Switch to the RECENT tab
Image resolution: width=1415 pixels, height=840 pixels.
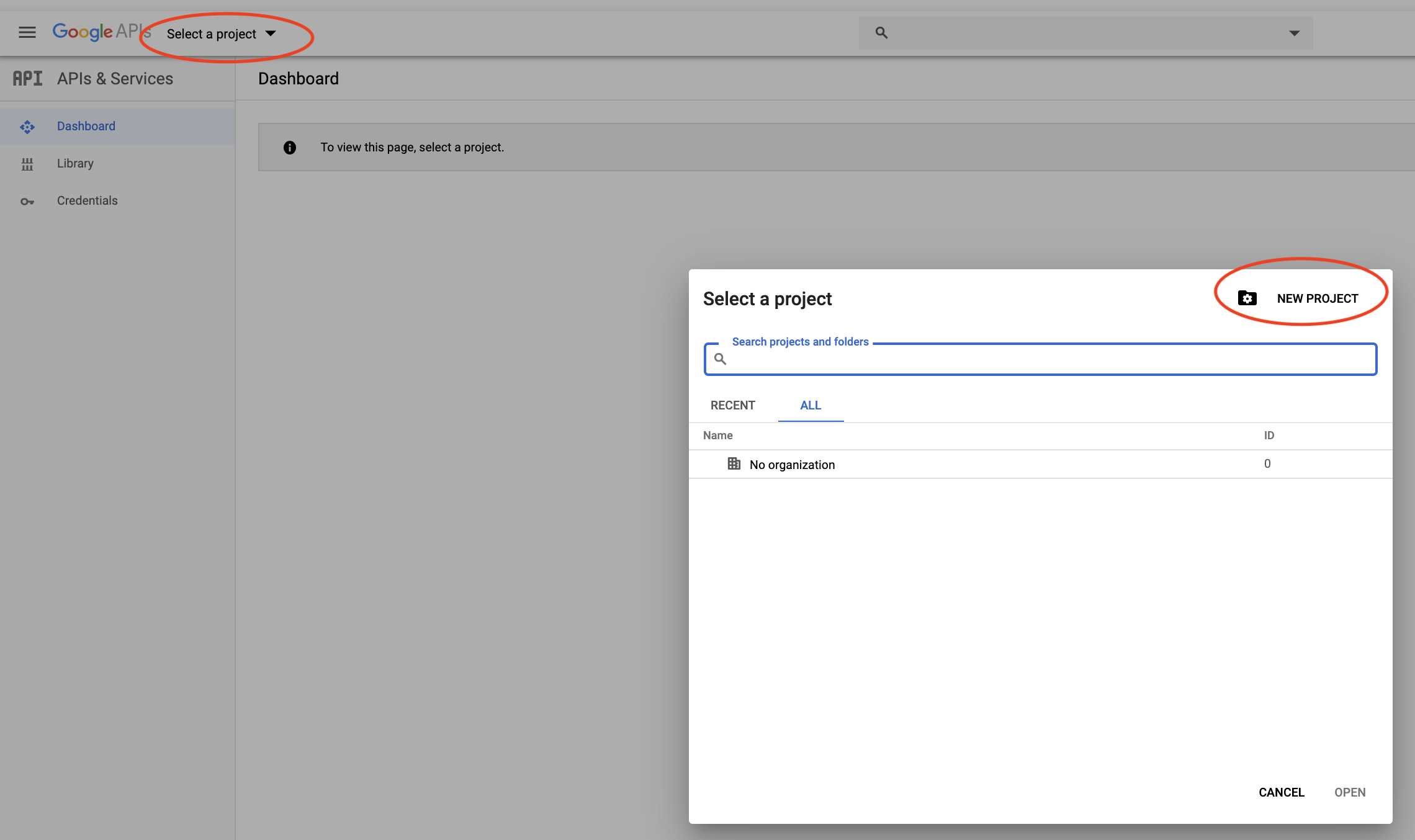point(732,405)
